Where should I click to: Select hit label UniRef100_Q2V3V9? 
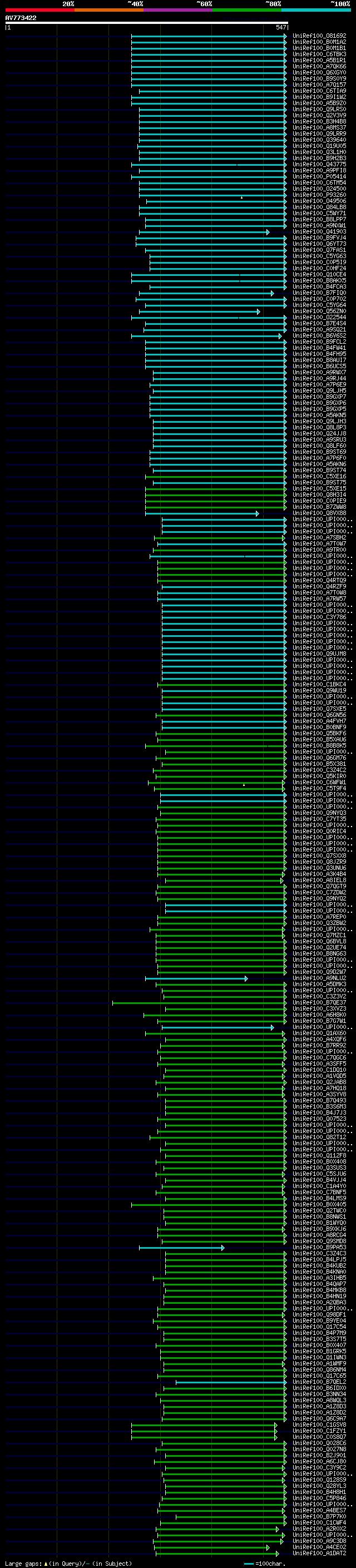click(x=319, y=115)
